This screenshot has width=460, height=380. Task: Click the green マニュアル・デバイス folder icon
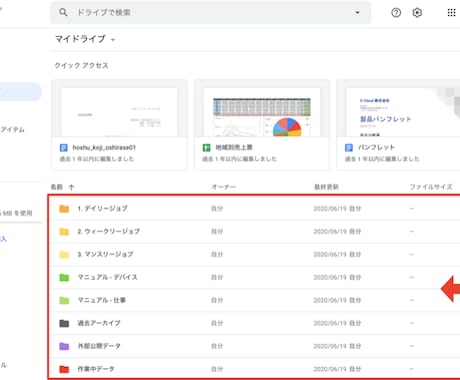point(64,277)
